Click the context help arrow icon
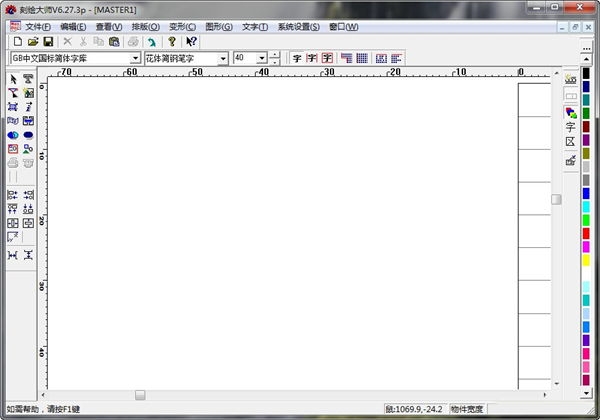The height and width of the screenshot is (420, 600). pyautogui.click(x=191, y=42)
